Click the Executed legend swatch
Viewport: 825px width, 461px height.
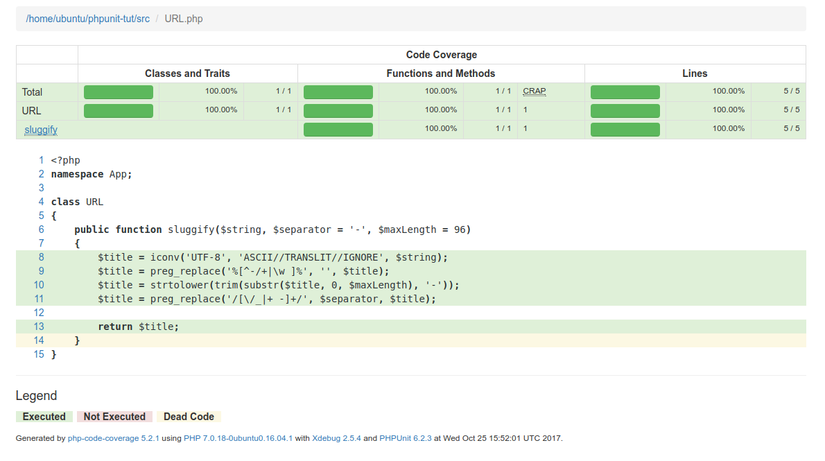(44, 417)
